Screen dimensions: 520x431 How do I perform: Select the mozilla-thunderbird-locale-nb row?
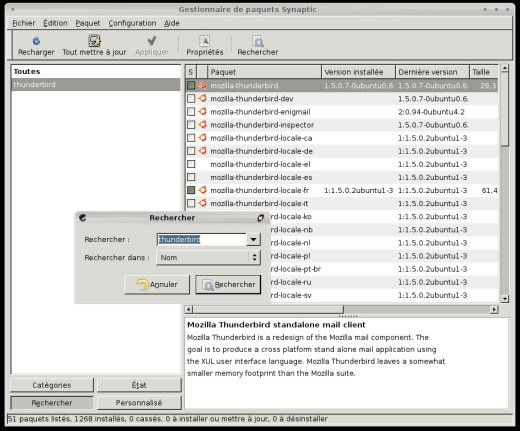click(384, 229)
